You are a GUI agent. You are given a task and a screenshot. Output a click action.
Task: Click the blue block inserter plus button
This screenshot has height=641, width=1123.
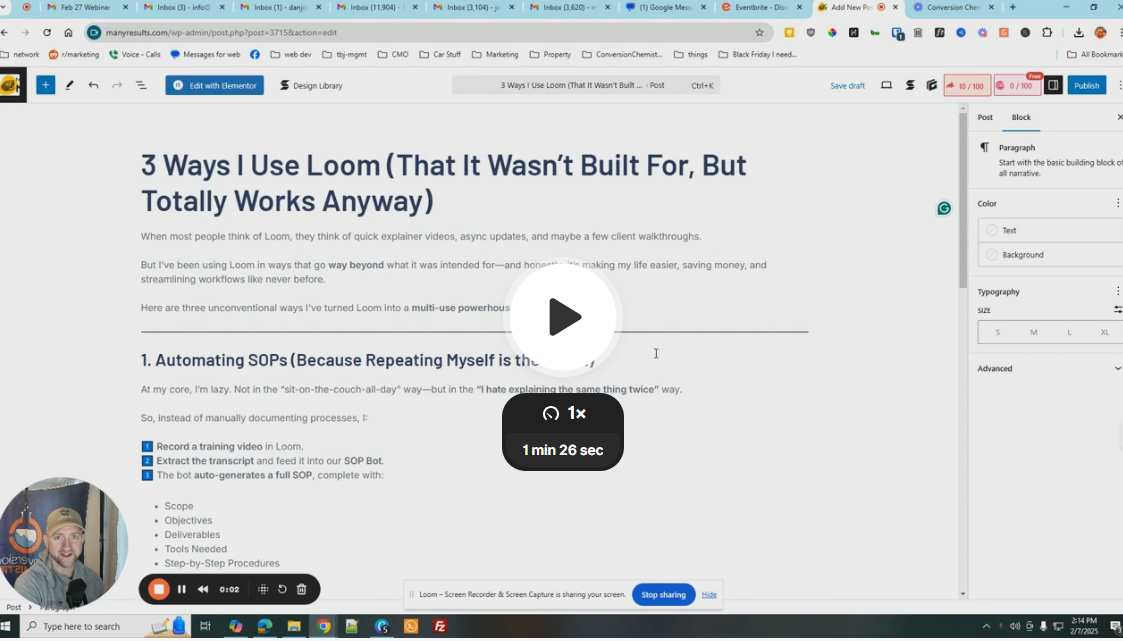coord(45,85)
